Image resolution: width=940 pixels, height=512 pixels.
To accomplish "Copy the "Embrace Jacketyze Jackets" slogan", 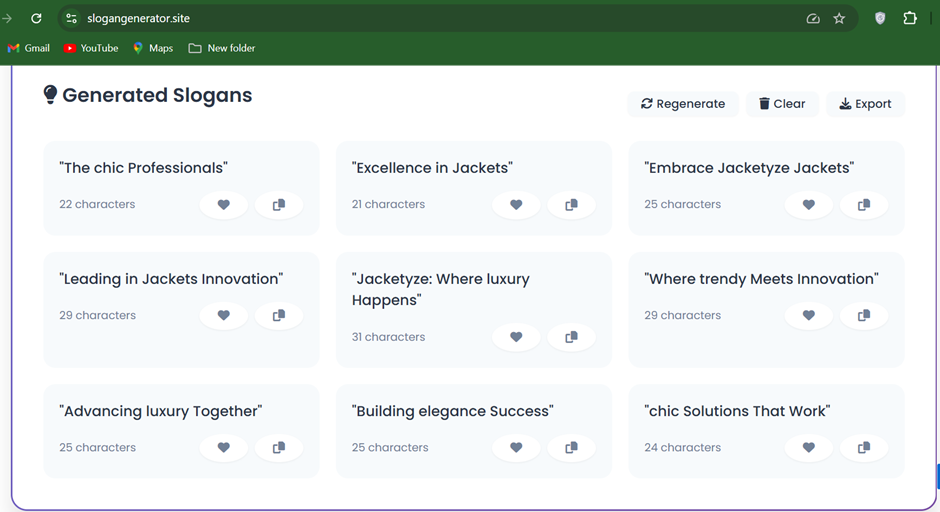I will [864, 205].
